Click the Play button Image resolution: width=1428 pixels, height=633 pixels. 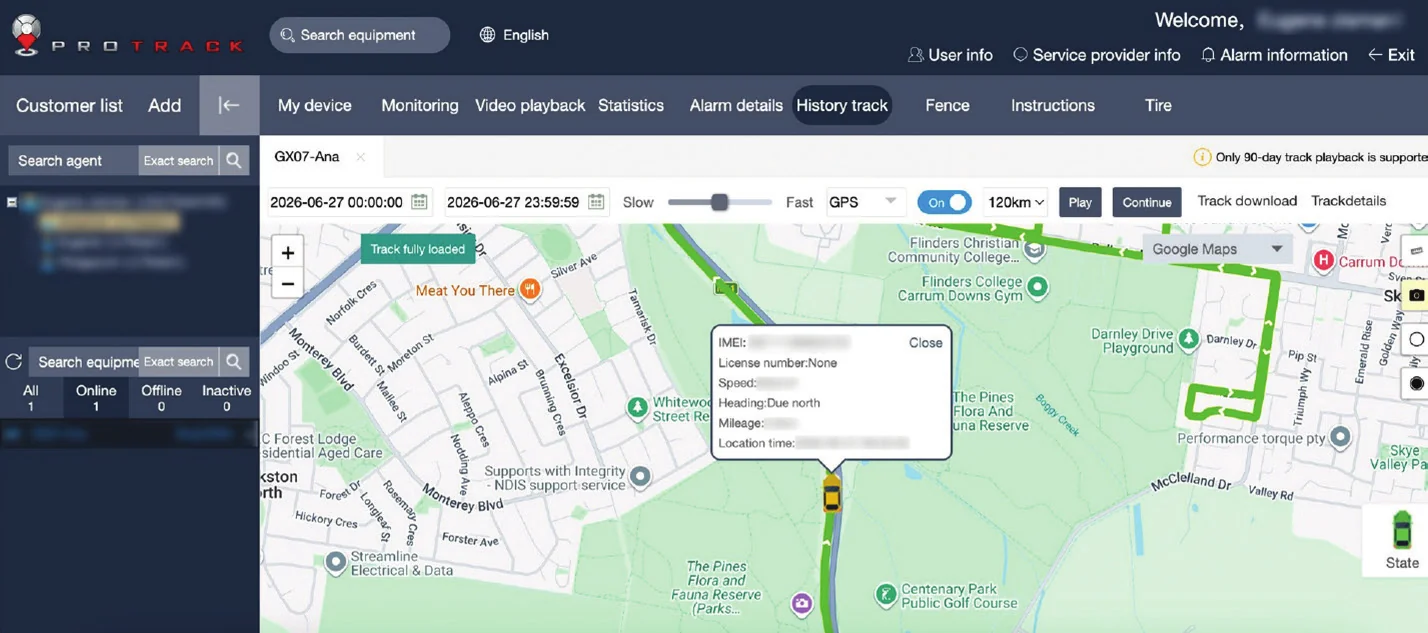tap(1080, 202)
